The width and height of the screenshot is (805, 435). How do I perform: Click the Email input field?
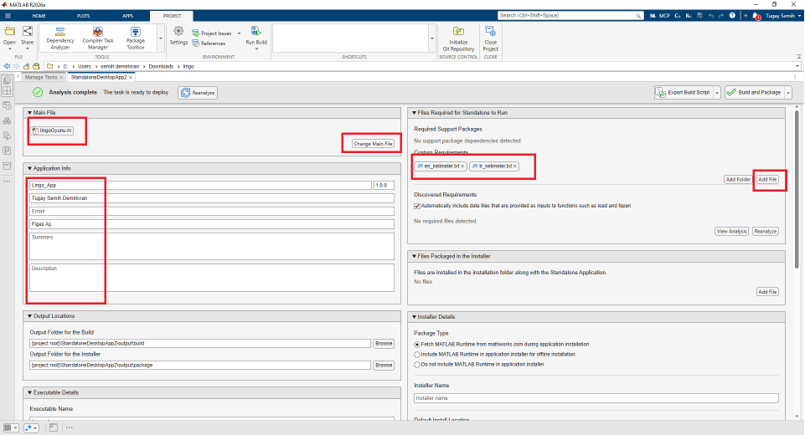click(212, 212)
